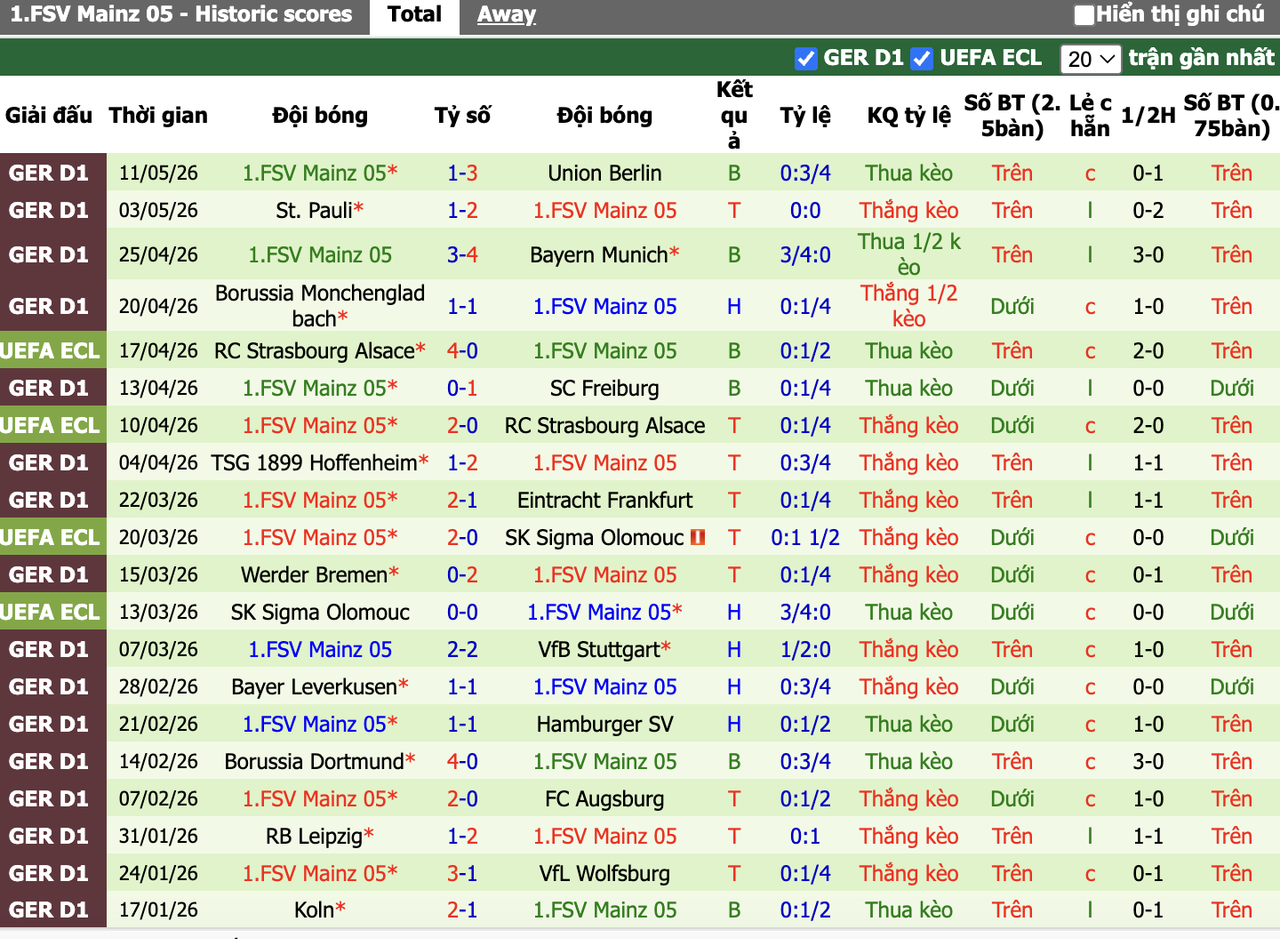The image size is (1280, 939).
Task: Open the VfL Wolfsburg team link
Action: point(605,874)
